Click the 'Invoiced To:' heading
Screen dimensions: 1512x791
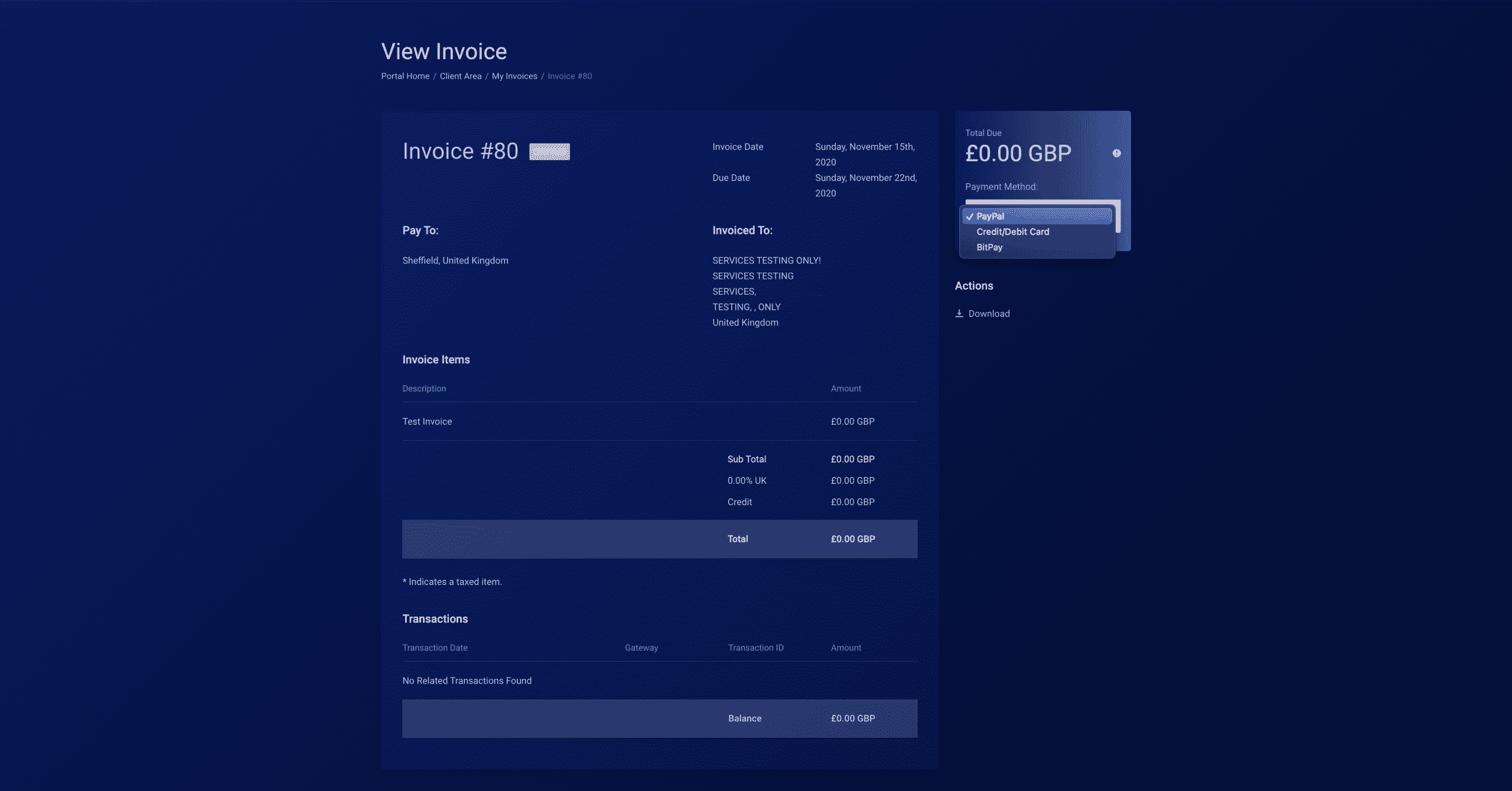point(742,230)
